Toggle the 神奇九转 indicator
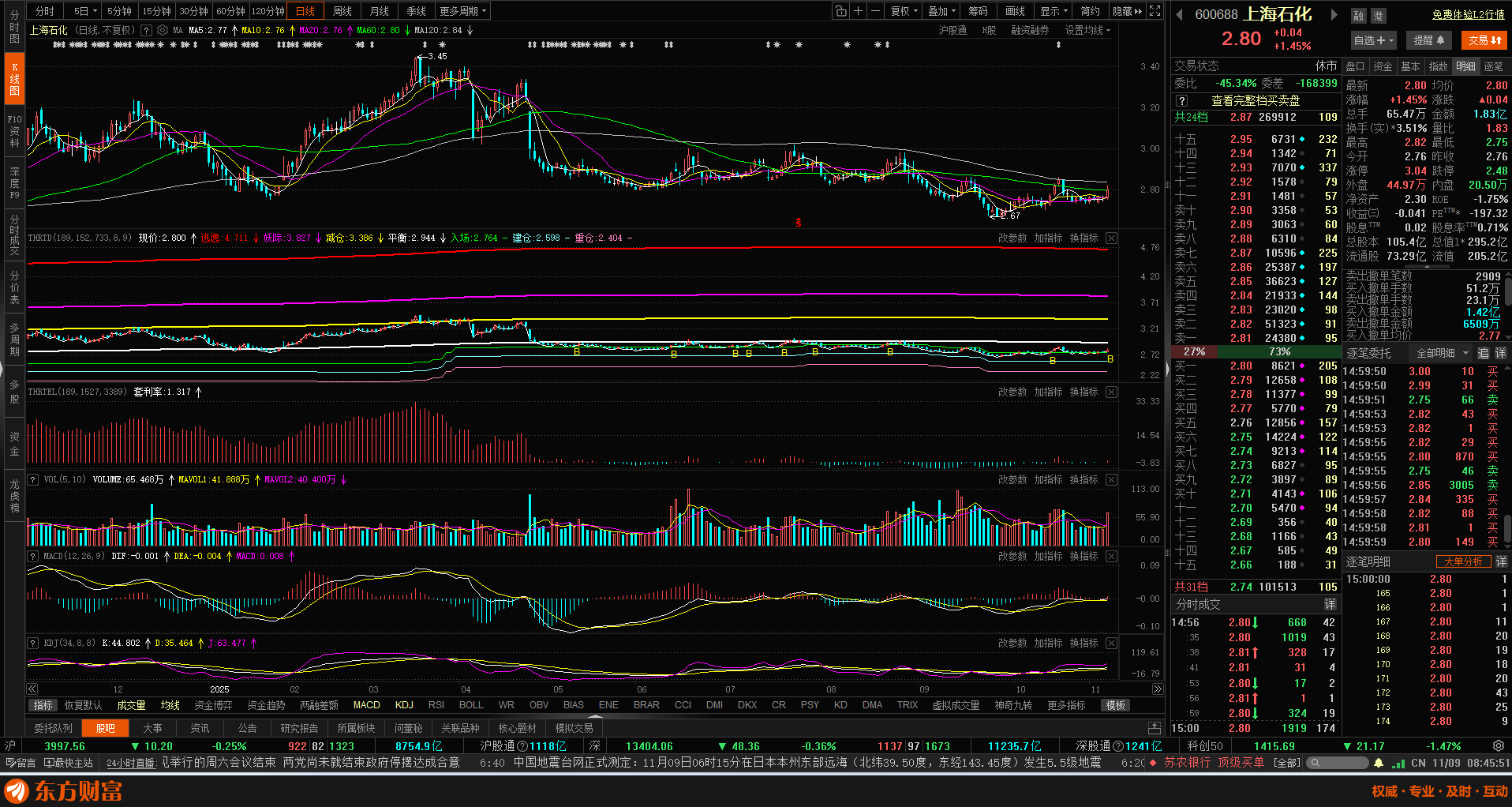 point(1013,705)
